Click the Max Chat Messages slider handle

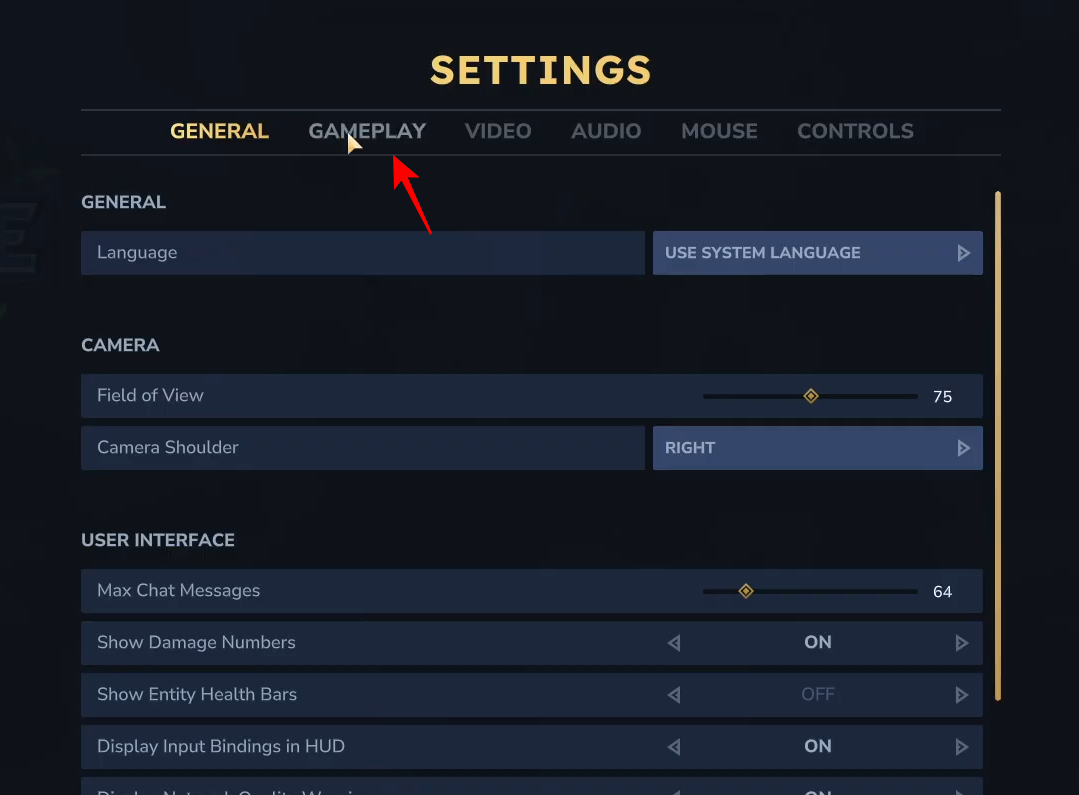(746, 591)
